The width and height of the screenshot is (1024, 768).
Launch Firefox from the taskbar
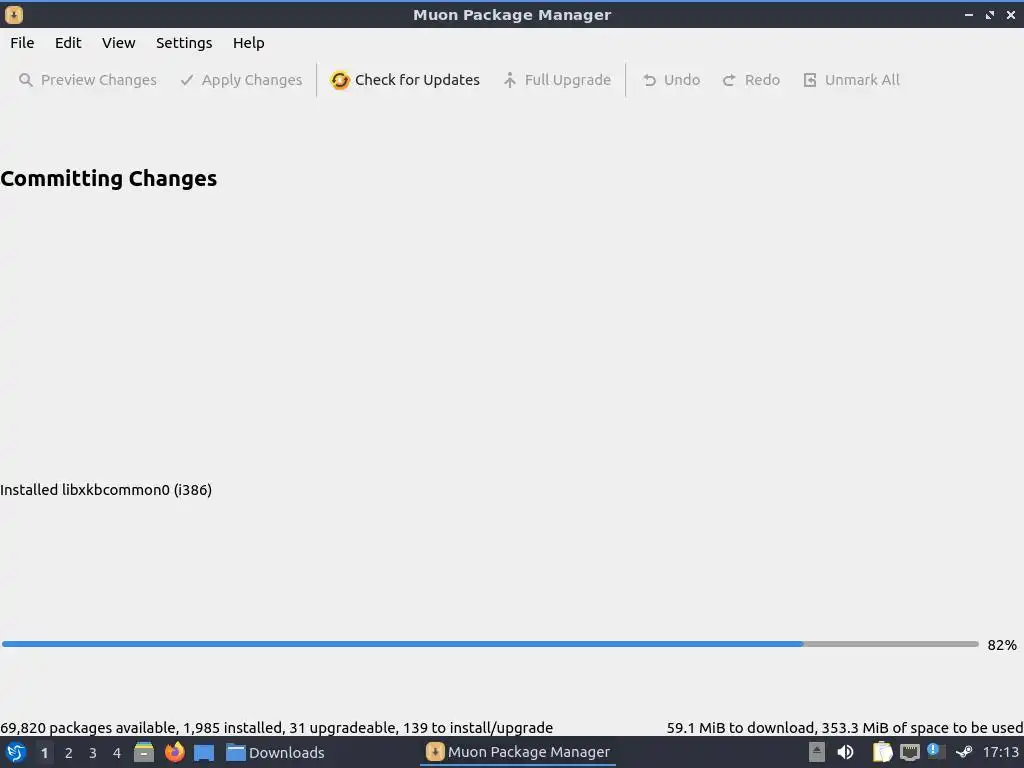[x=174, y=752]
